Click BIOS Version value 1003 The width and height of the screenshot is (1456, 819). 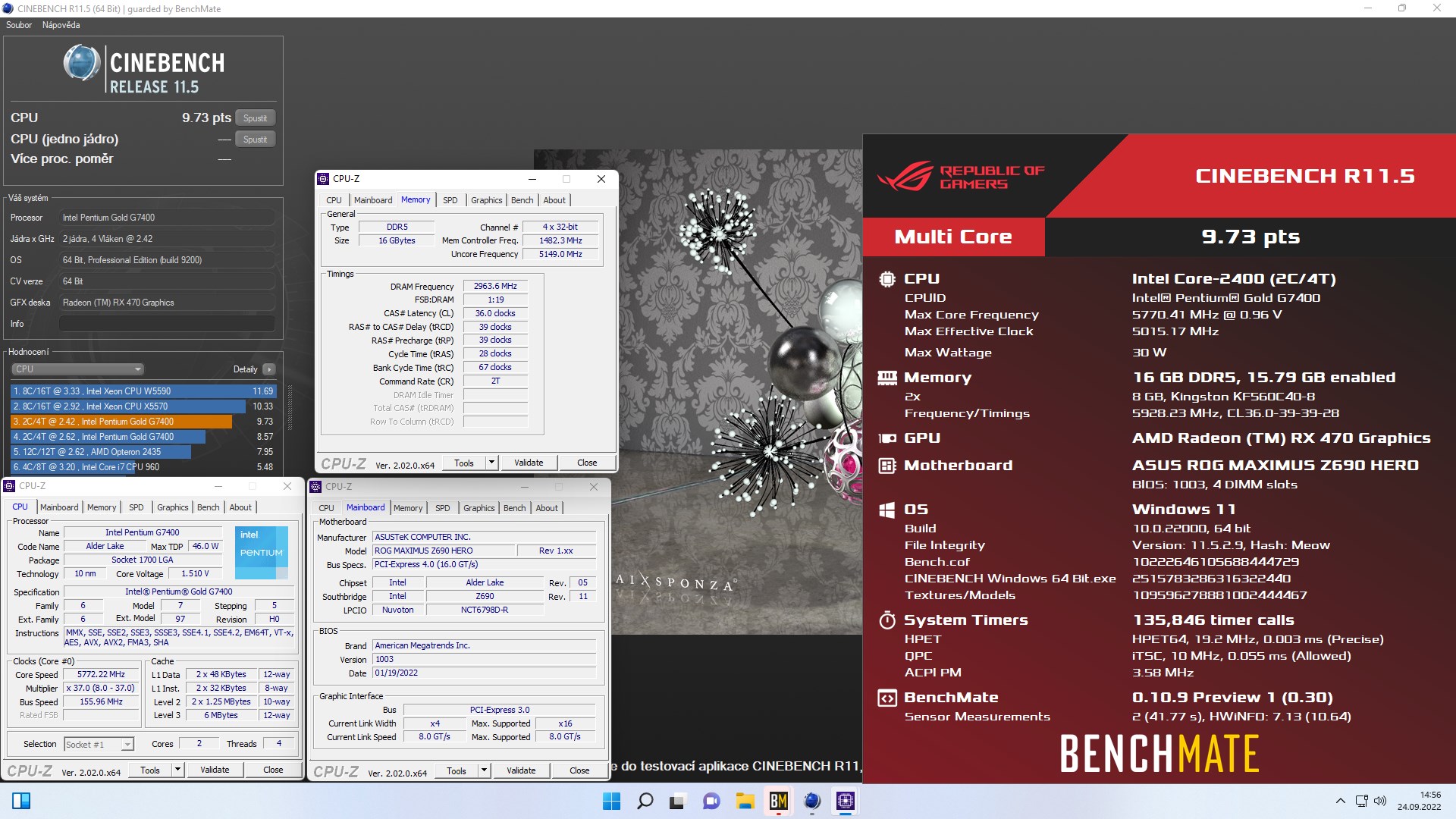pyautogui.click(x=485, y=660)
